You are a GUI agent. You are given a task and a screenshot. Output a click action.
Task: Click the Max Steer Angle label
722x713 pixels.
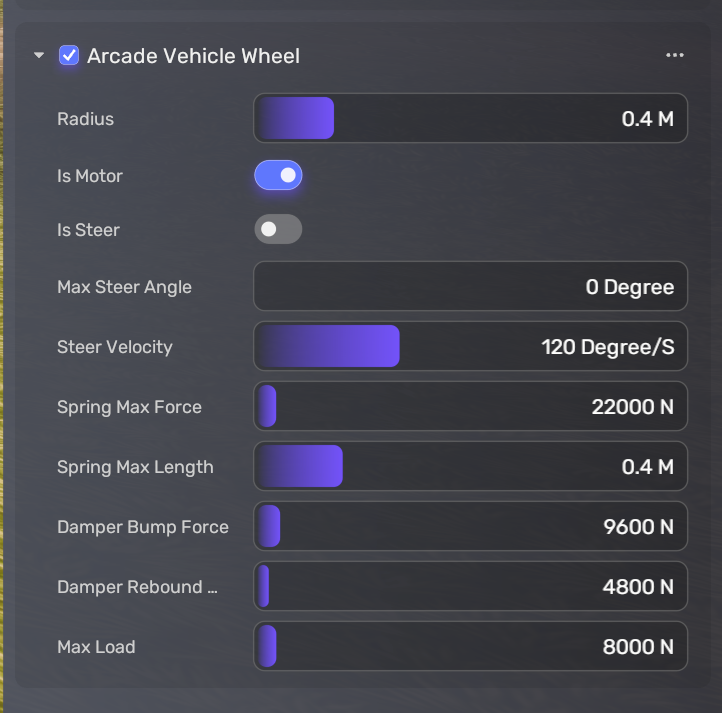[x=124, y=287]
